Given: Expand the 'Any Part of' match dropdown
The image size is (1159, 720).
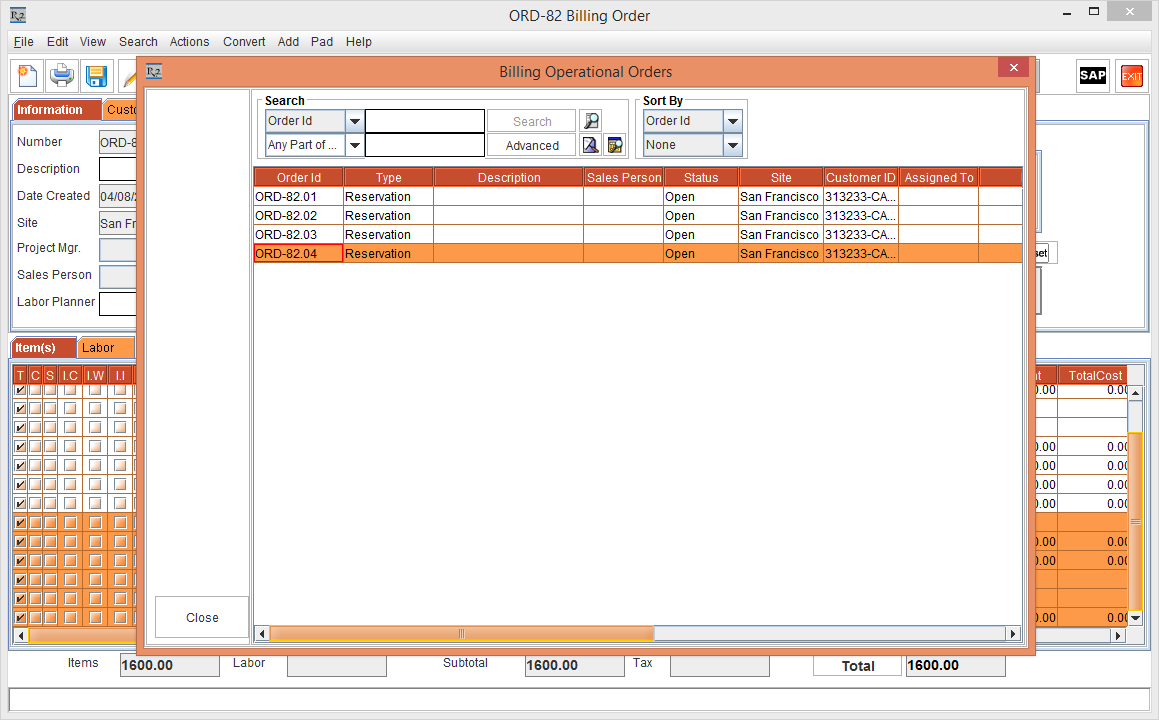Looking at the screenshot, I should click(x=355, y=145).
